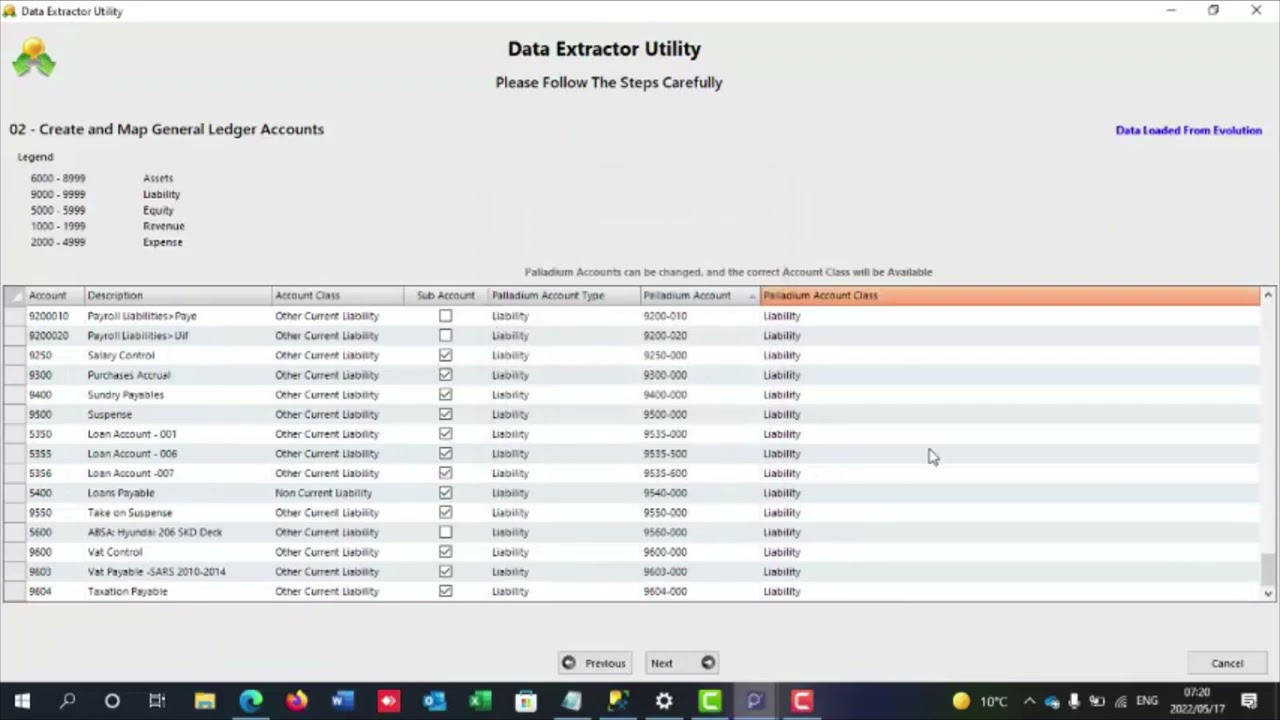
Task: Open File Explorer from the taskbar
Action: tap(204, 701)
